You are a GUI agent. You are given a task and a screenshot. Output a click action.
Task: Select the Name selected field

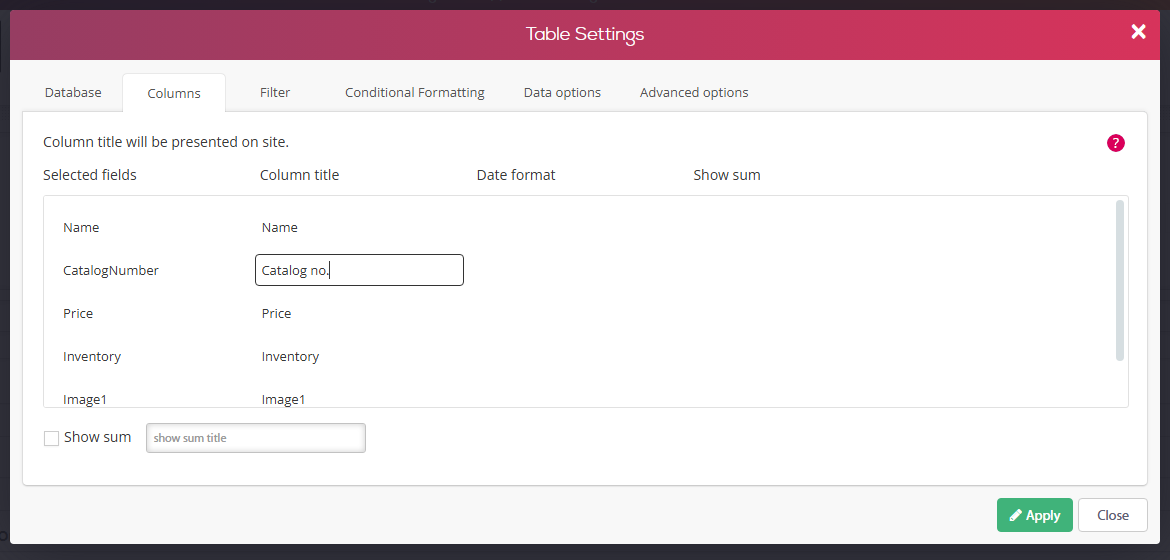click(81, 228)
